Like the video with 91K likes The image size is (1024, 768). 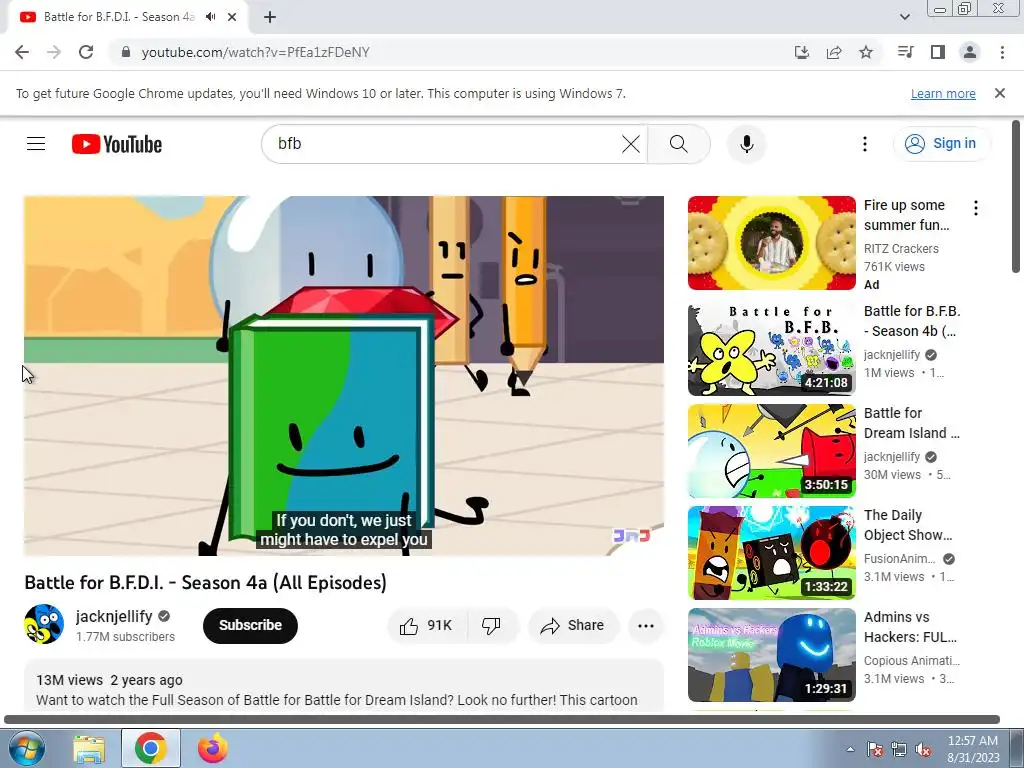coord(428,626)
